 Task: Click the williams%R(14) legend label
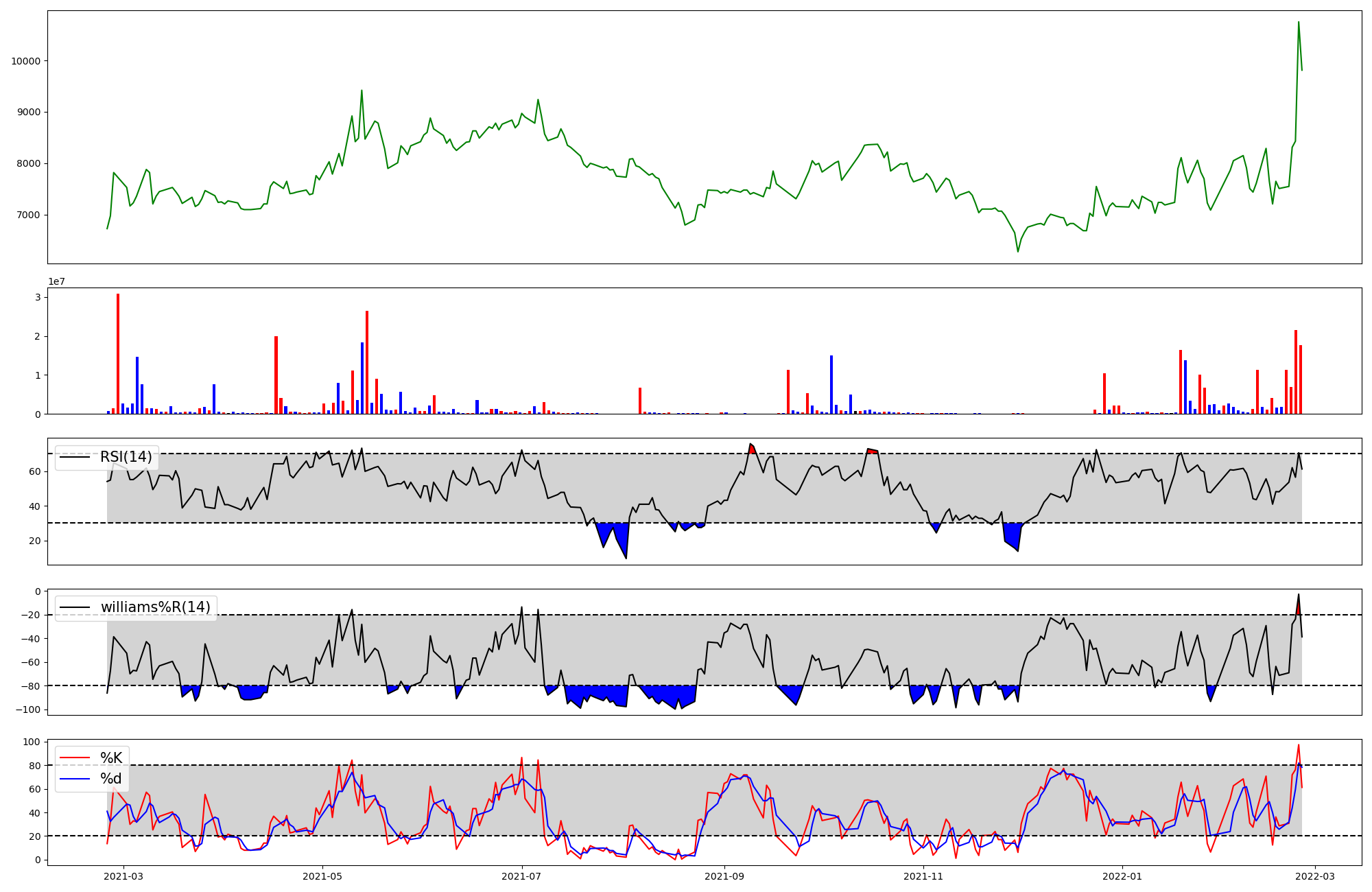(x=155, y=607)
